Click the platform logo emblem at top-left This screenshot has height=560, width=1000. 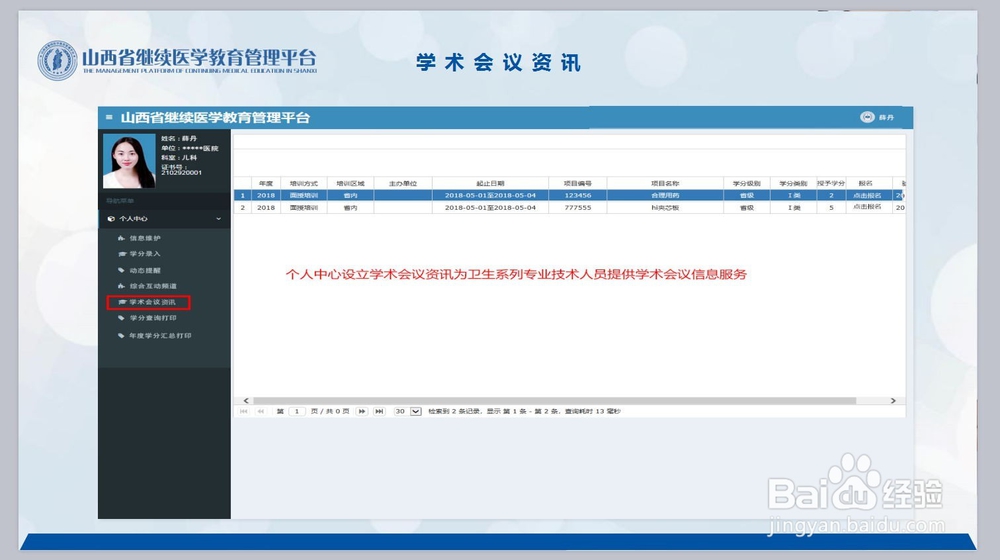coord(57,61)
